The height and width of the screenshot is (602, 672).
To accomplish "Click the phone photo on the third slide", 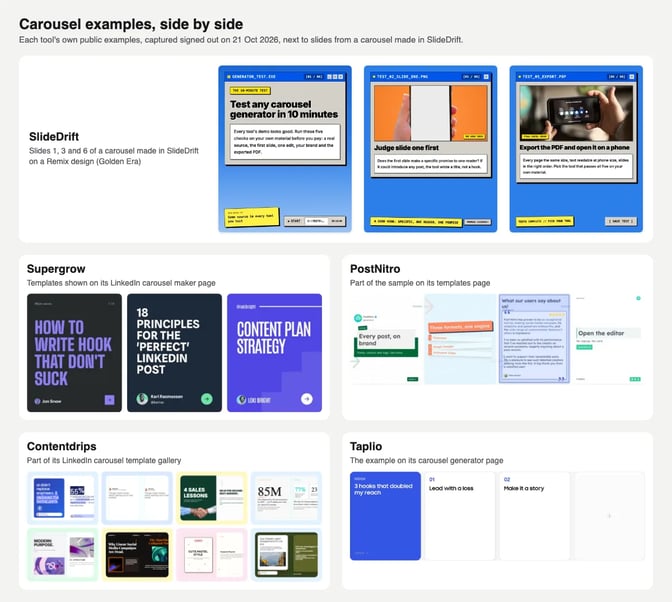I will pyautogui.click(x=576, y=113).
